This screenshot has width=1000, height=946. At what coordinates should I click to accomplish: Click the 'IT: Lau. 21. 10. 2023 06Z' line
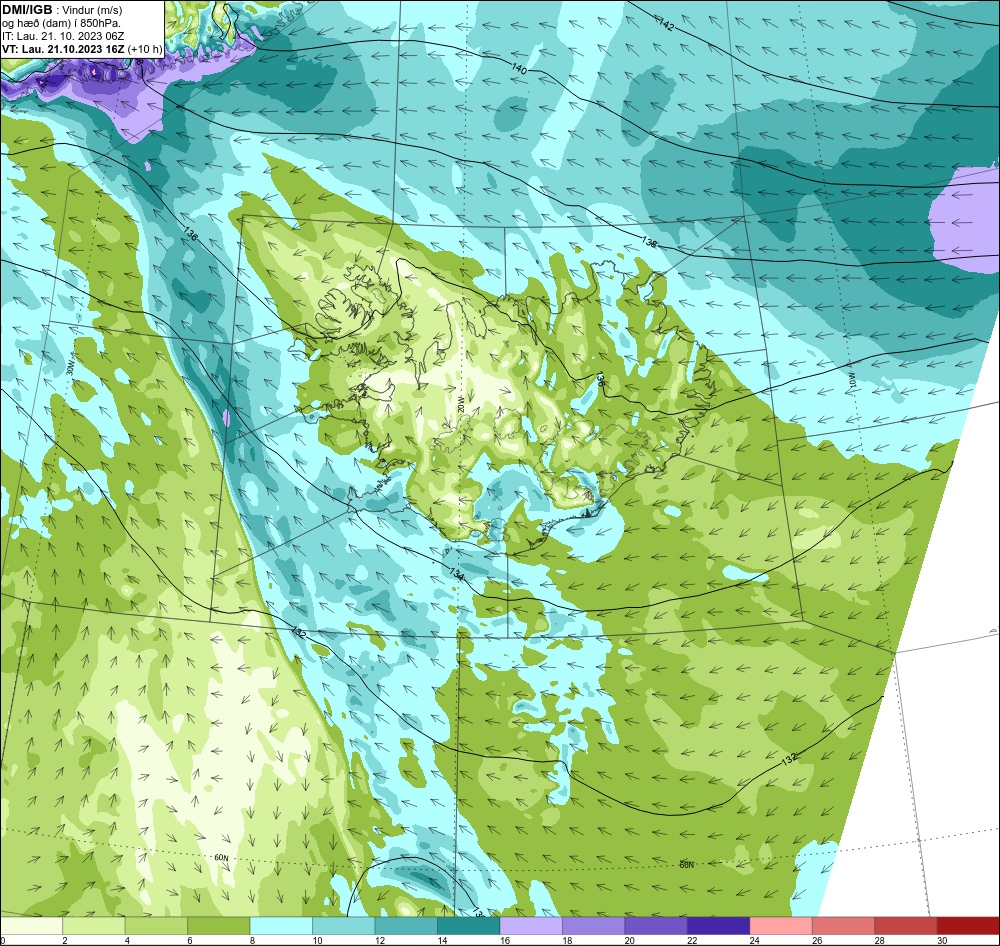[x=63, y=36]
